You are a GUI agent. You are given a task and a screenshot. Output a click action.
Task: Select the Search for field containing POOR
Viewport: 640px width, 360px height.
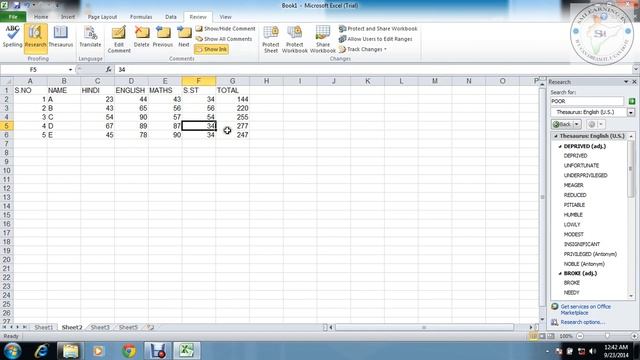coord(587,101)
